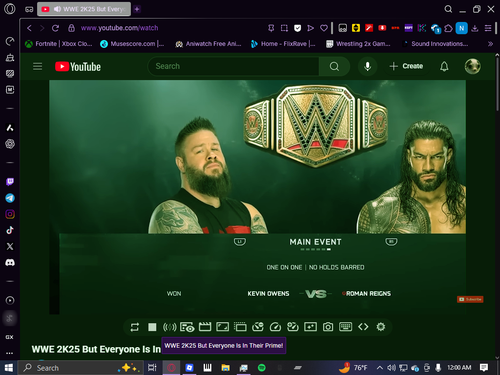Screen dimensions: 500x375
Task: Open ChatGPT in the sidebar
Action: (x=10, y=144)
